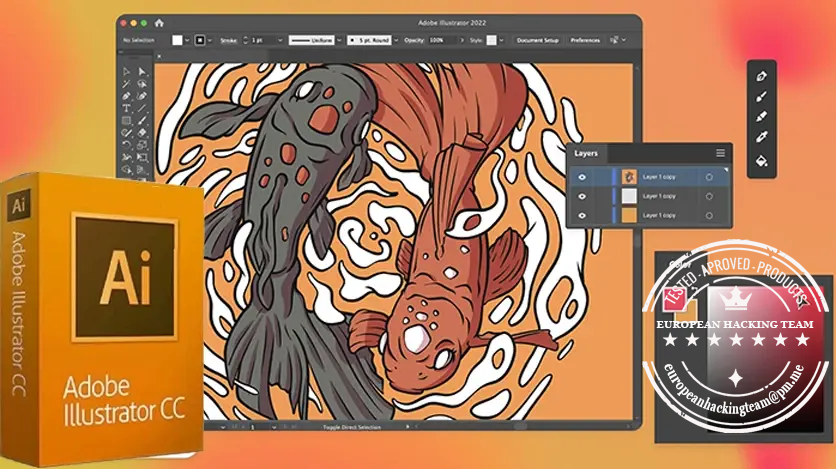Open the stroke weight dropdown
The width and height of the screenshot is (836, 469).
(280, 41)
